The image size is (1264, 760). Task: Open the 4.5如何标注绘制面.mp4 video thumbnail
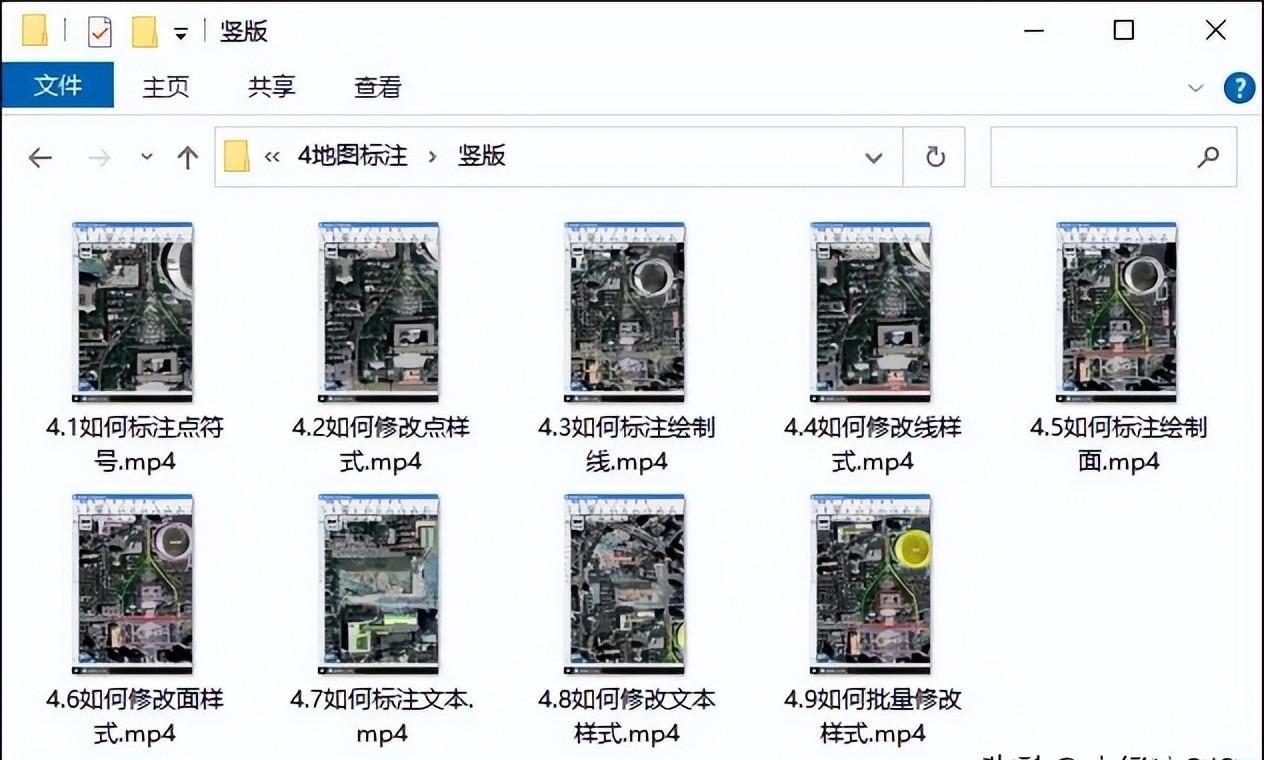point(1118,312)
